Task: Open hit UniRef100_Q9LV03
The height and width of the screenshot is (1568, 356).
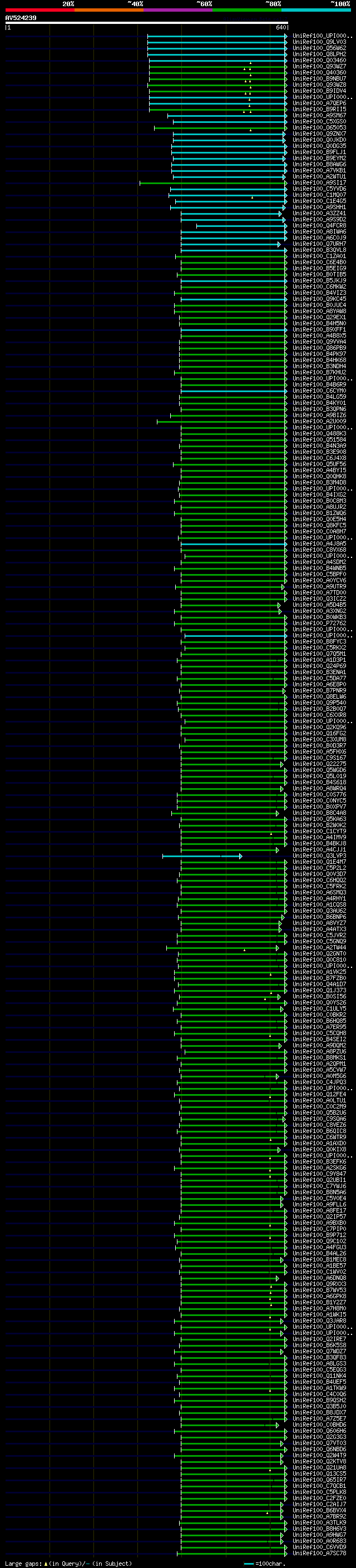Action: click(319, 42)
